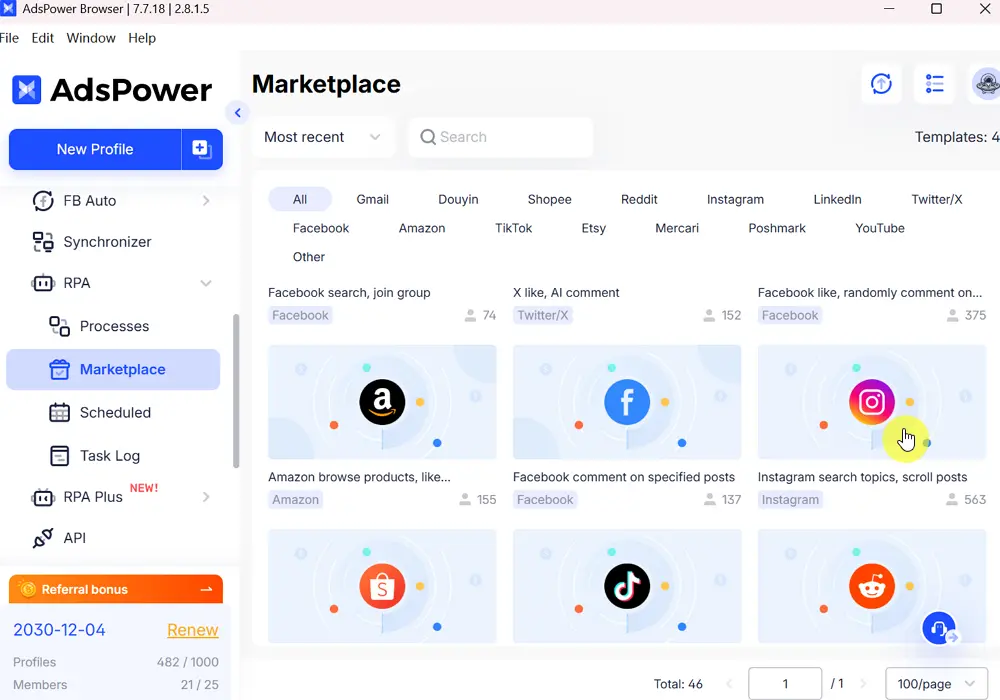Image resolution: width=1000 pixels, height=700 pixels.
Task: Open the Window menu
Action: [x=91, y=38]
